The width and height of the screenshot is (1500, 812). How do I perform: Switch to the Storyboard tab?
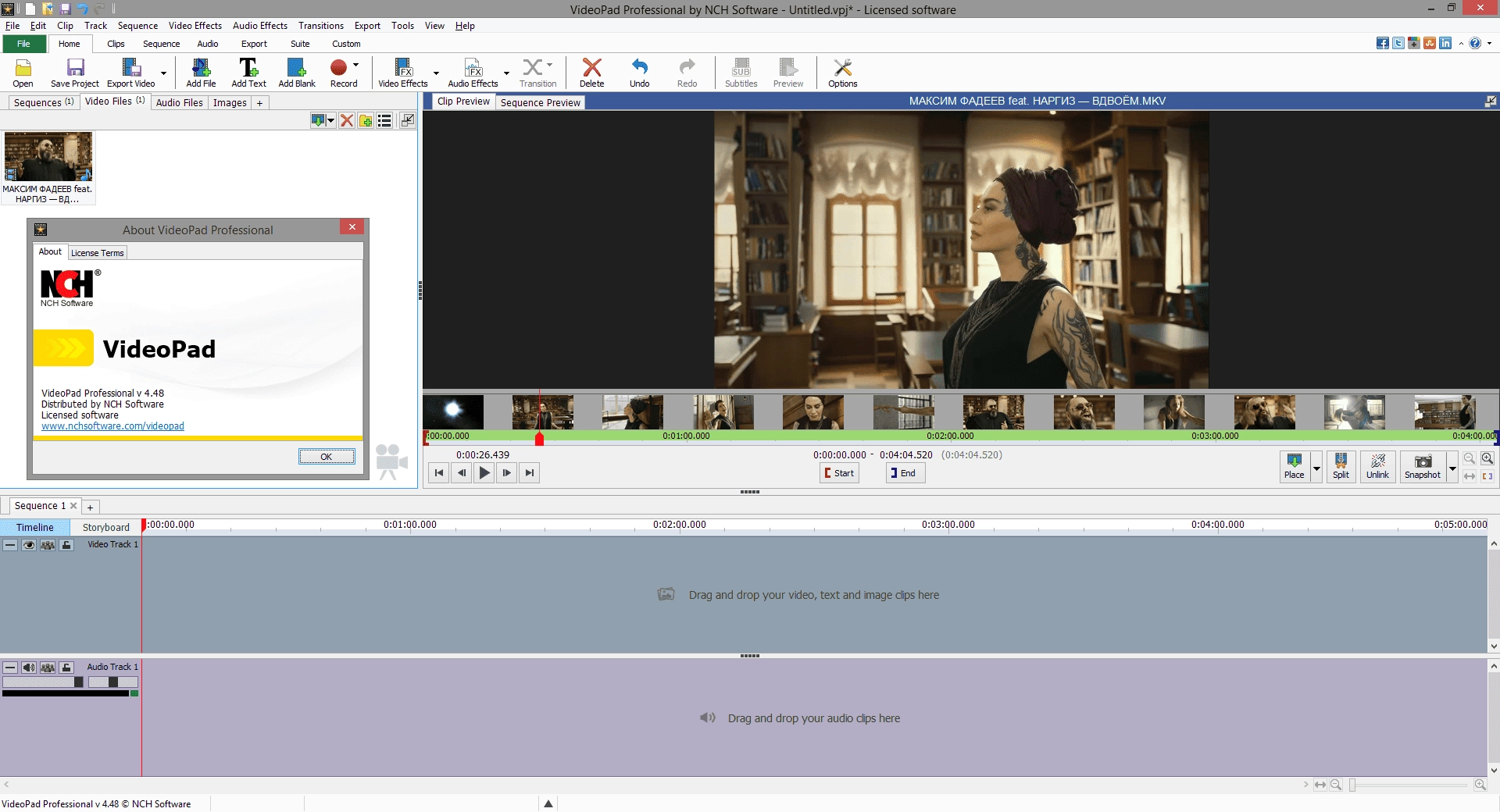pos(106,527)
